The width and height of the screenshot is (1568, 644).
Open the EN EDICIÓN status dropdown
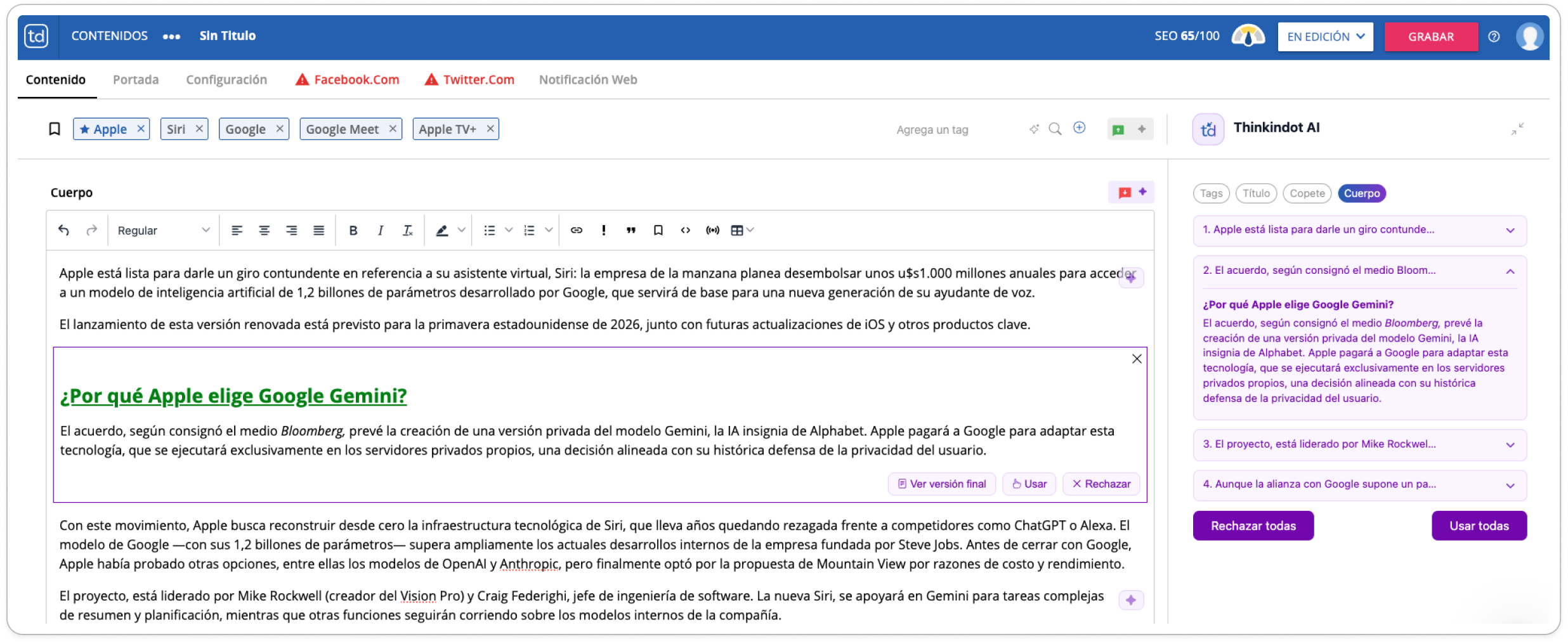click(x=1325, y=37)
